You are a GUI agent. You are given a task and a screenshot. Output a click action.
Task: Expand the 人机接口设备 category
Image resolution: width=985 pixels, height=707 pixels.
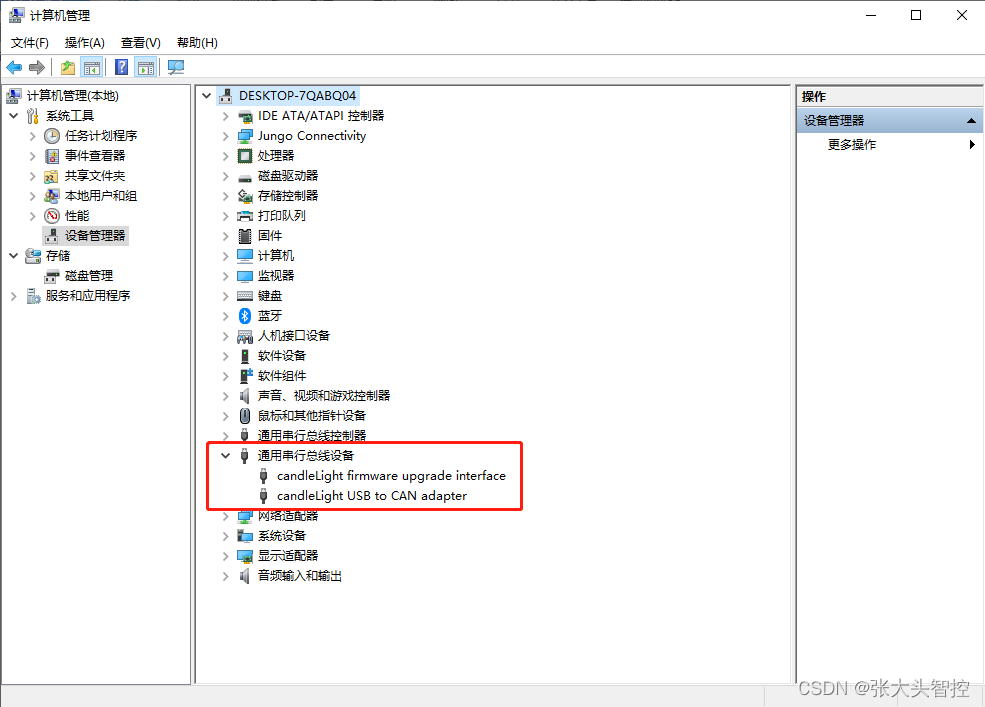click(x=226, y=336)
